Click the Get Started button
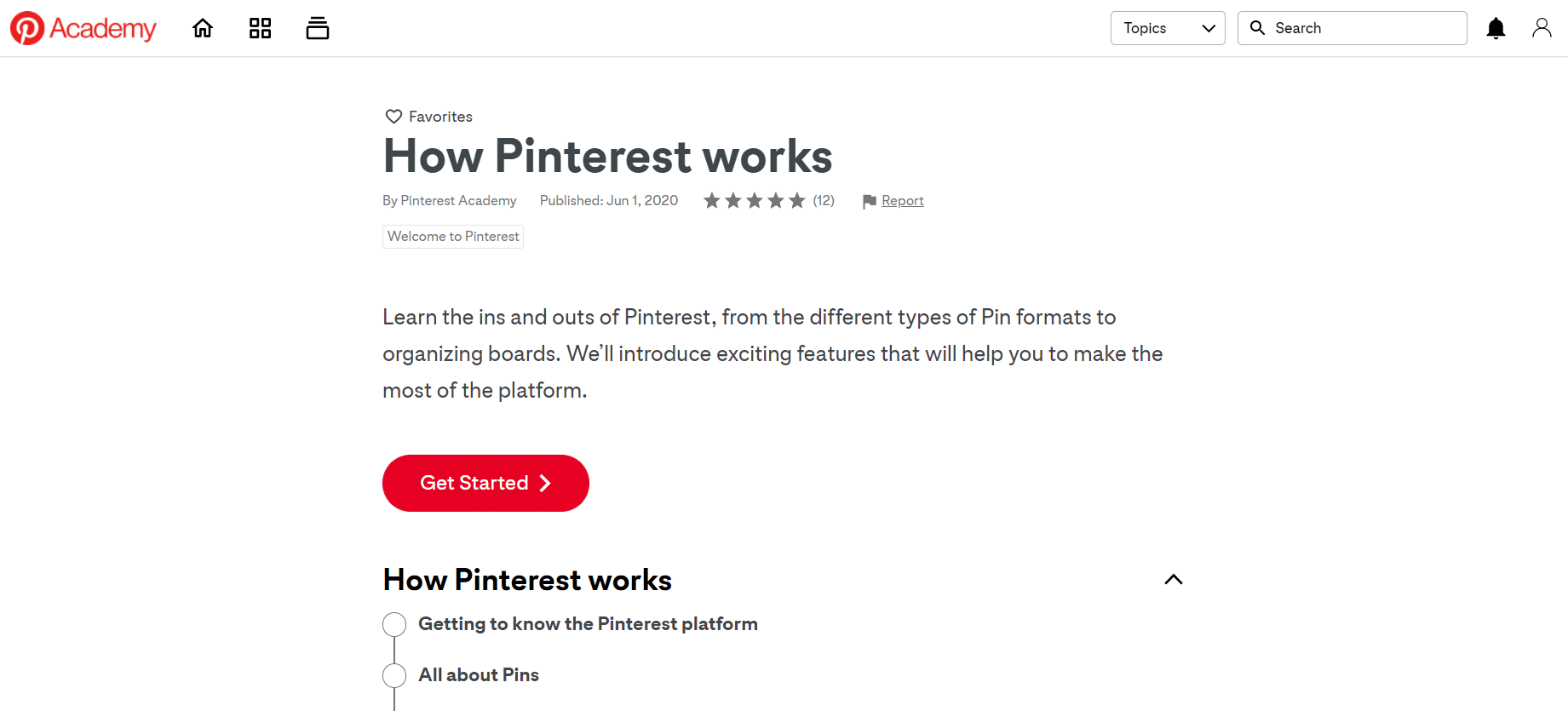1568x711 pixels. click(485, 483)
